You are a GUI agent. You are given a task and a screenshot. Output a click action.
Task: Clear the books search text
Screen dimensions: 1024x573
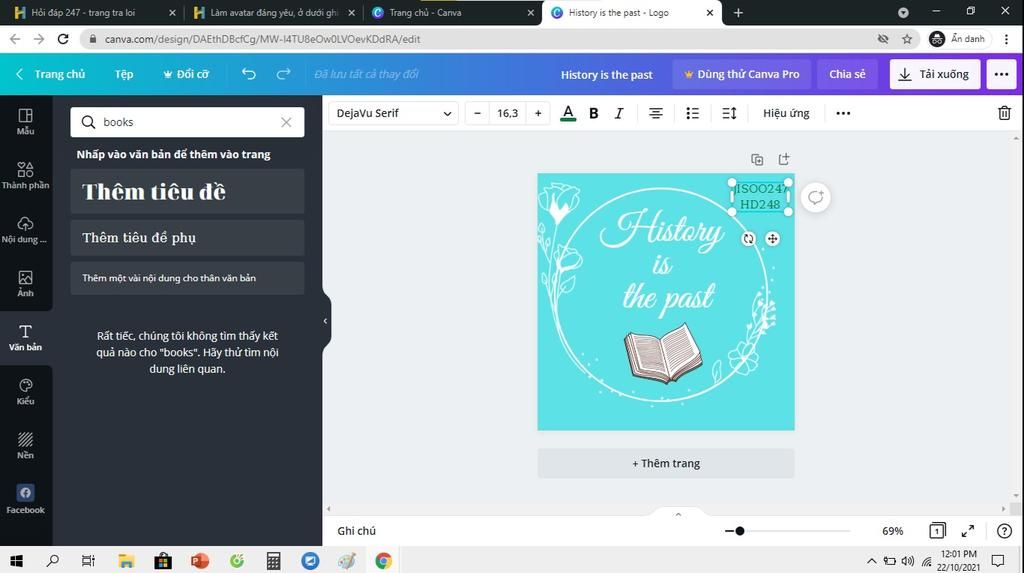[286, 122]
